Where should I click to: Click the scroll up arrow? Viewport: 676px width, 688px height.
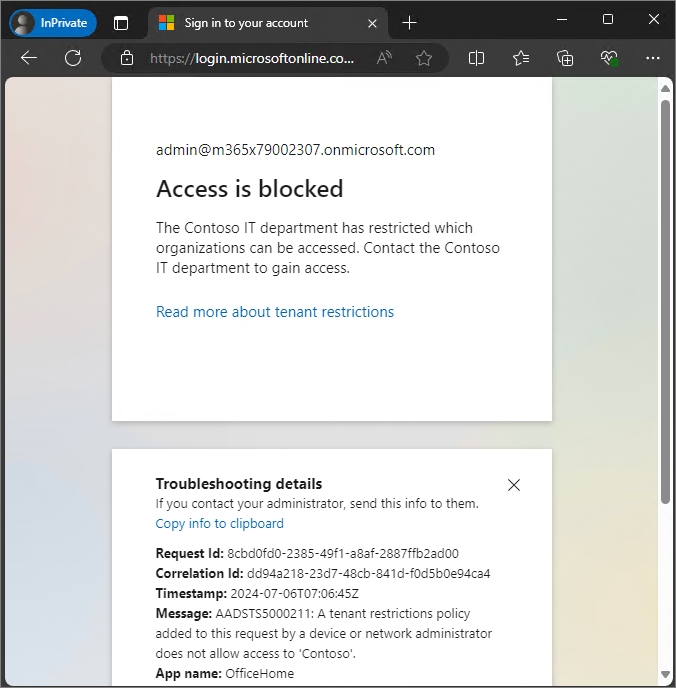(665, 89)
